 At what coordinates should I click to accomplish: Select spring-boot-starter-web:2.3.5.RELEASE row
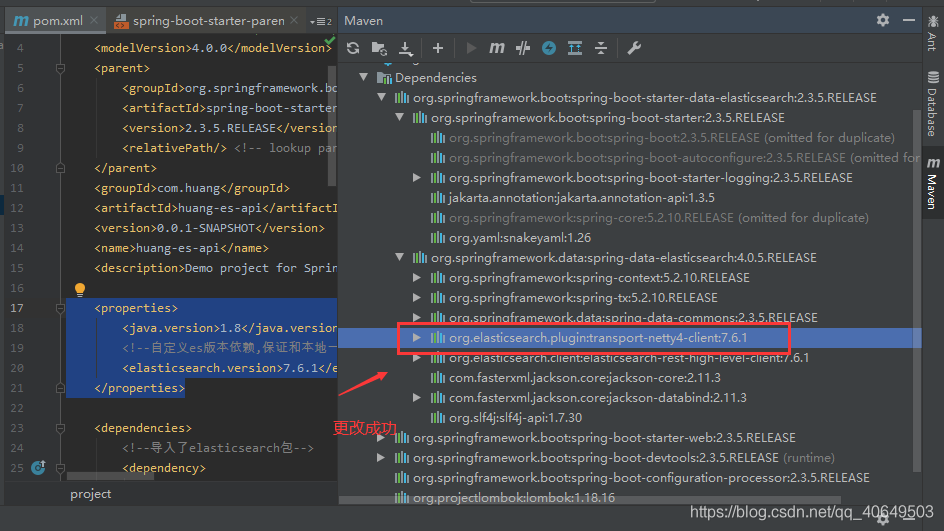click(x=604, y=438)
